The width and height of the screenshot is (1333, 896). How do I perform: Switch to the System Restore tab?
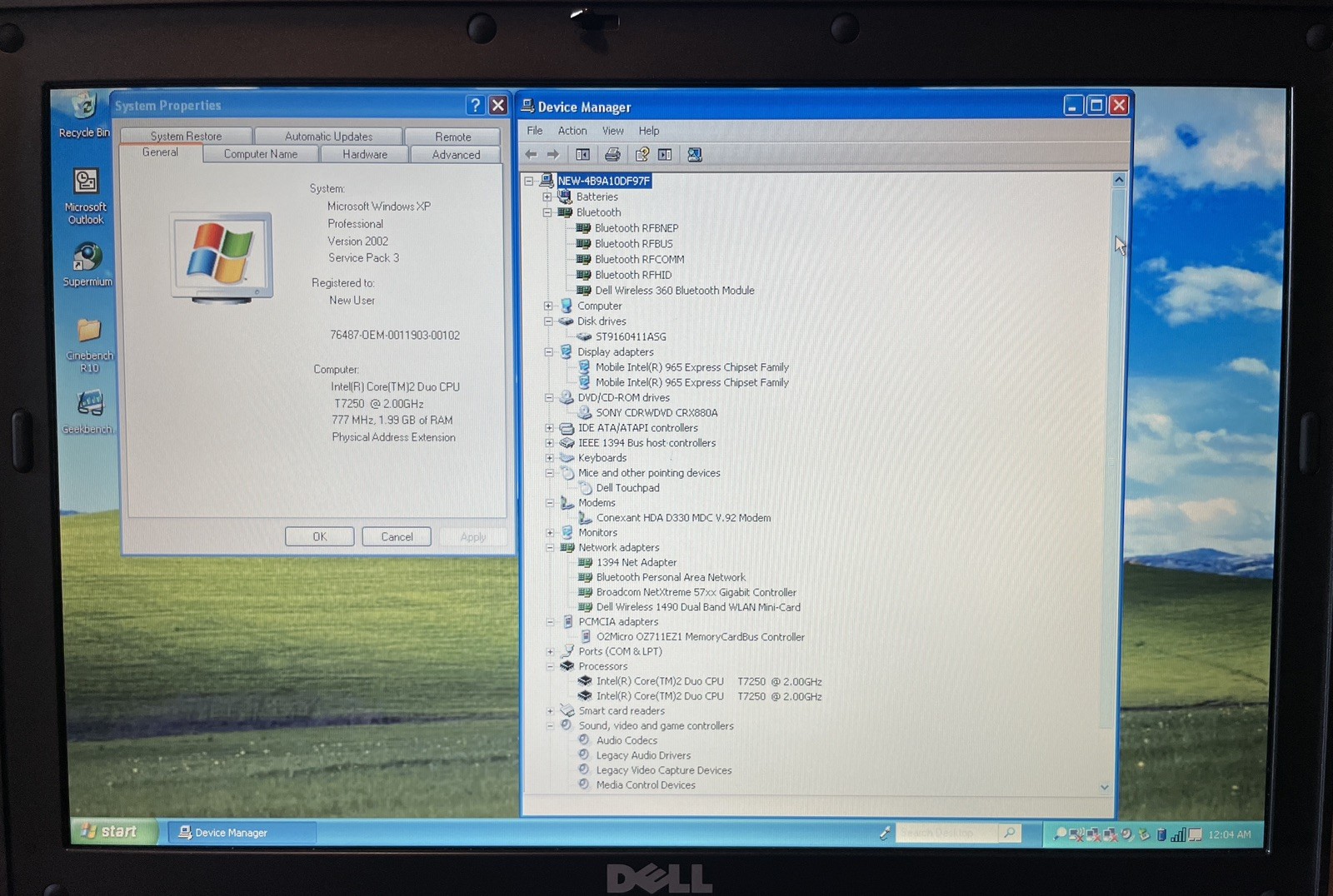(x=186, y=136)
